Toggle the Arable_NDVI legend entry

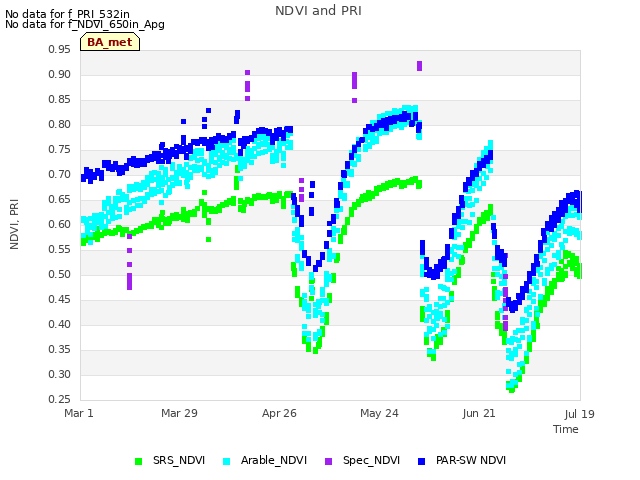(265, 460)
